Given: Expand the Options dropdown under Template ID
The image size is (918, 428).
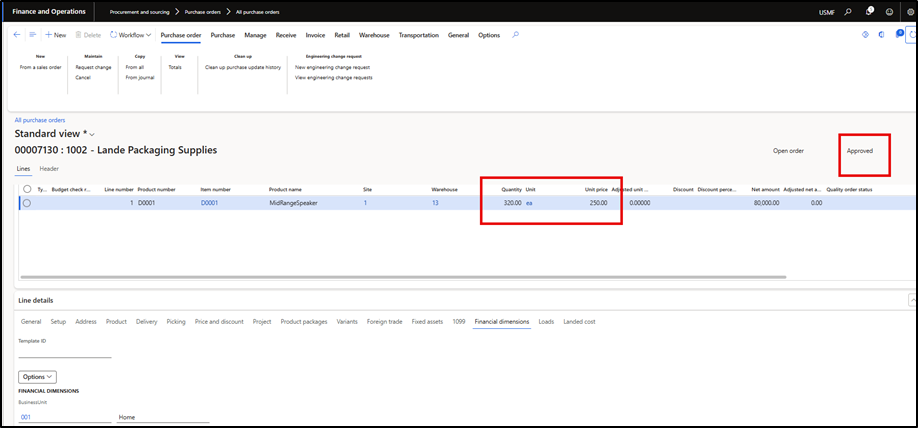Looking at the screenshot, I should pyautogui.click(x=37, y=376).
